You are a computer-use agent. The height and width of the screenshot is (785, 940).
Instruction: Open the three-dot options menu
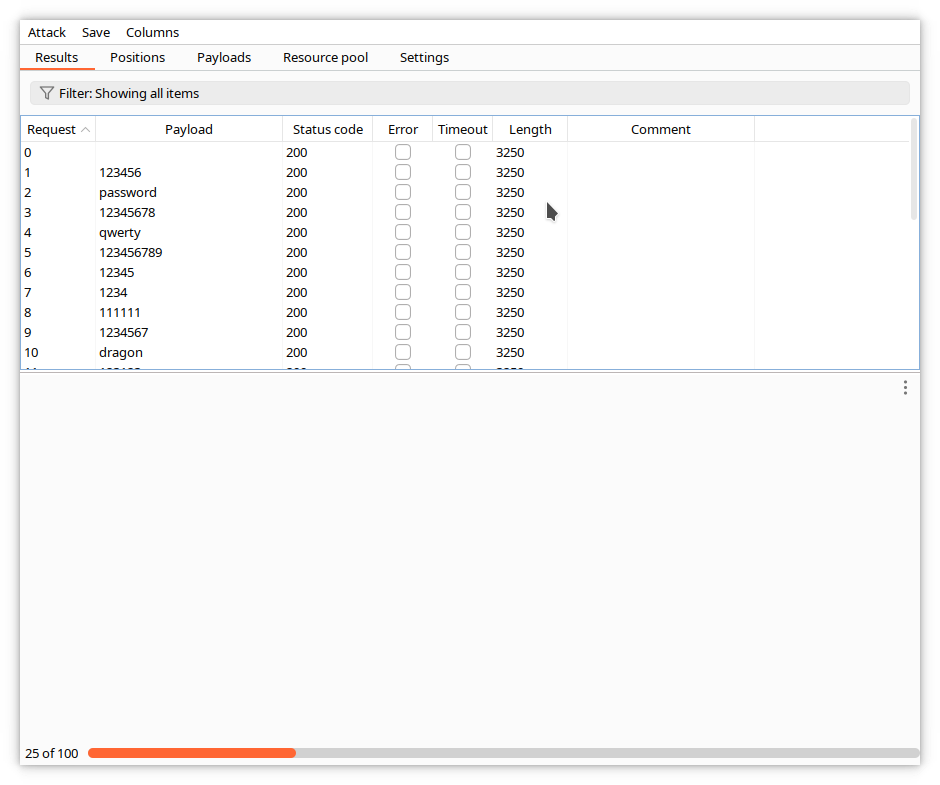(x=905, y=387)
